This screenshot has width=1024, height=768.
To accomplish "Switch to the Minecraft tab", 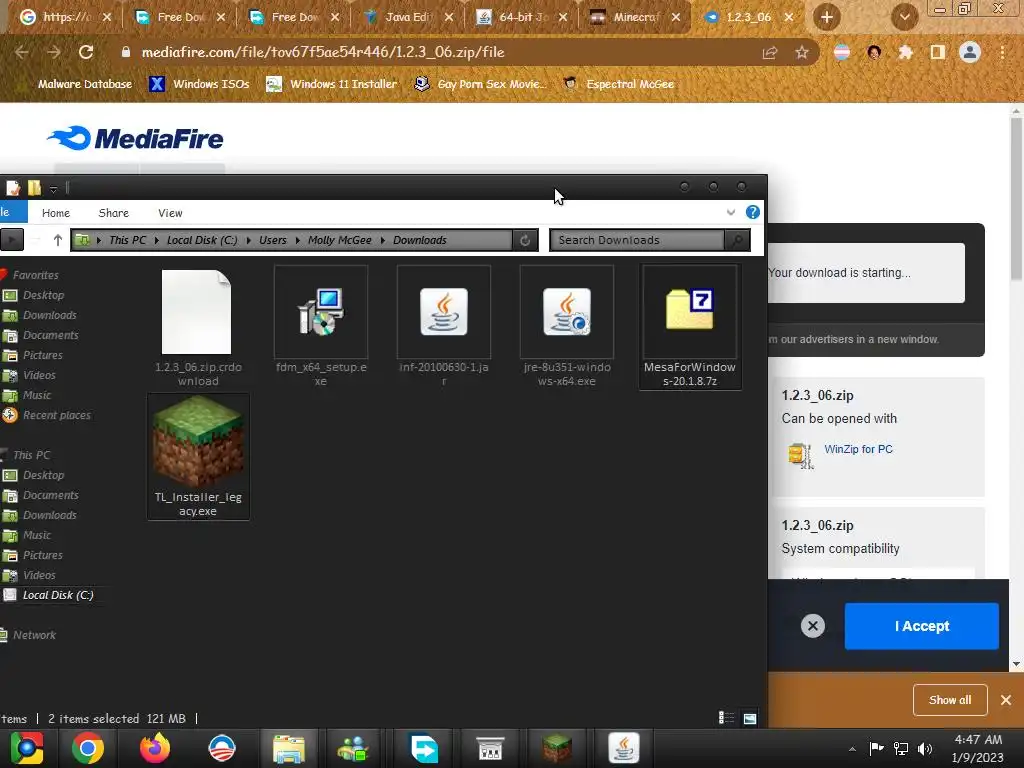I will tap(635, 17).
